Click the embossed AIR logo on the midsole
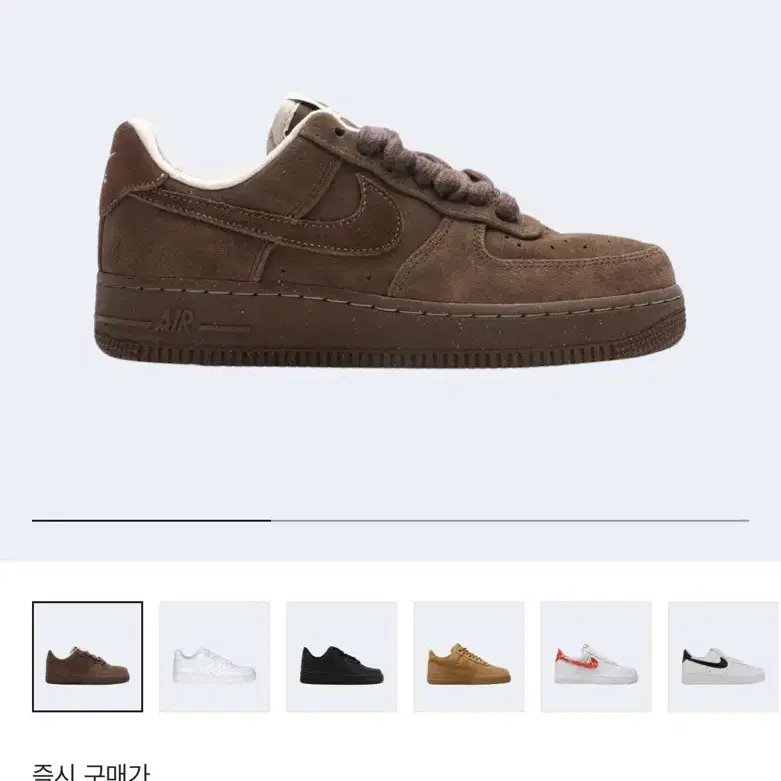 pyautogui.click(x=174, y=321)
